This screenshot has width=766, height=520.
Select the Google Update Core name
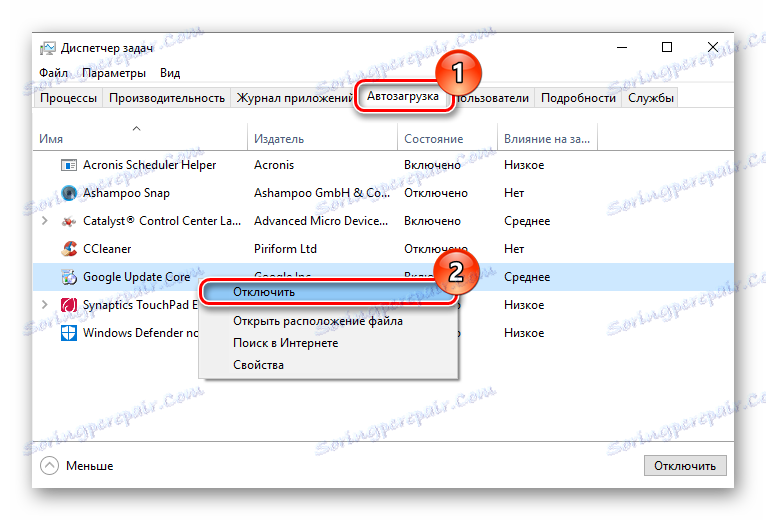click(137, 277)
